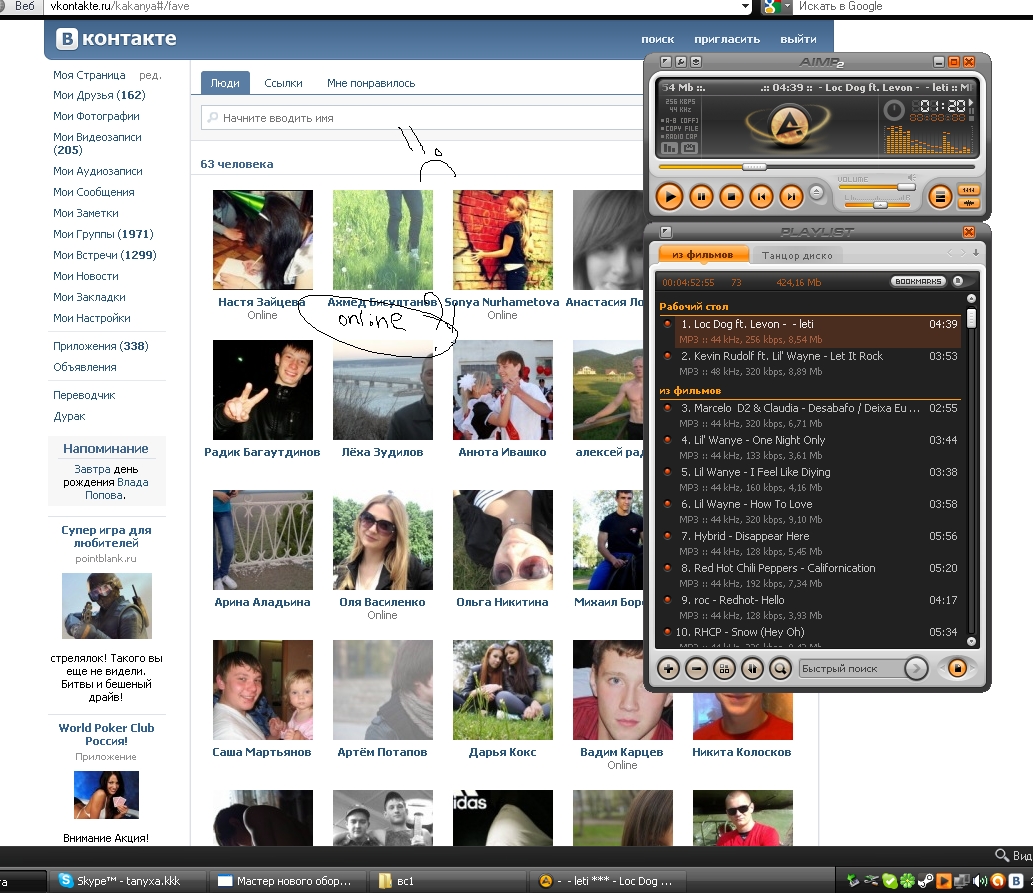
Task: Click the playlist manager orange button
Action: (957, 668)
